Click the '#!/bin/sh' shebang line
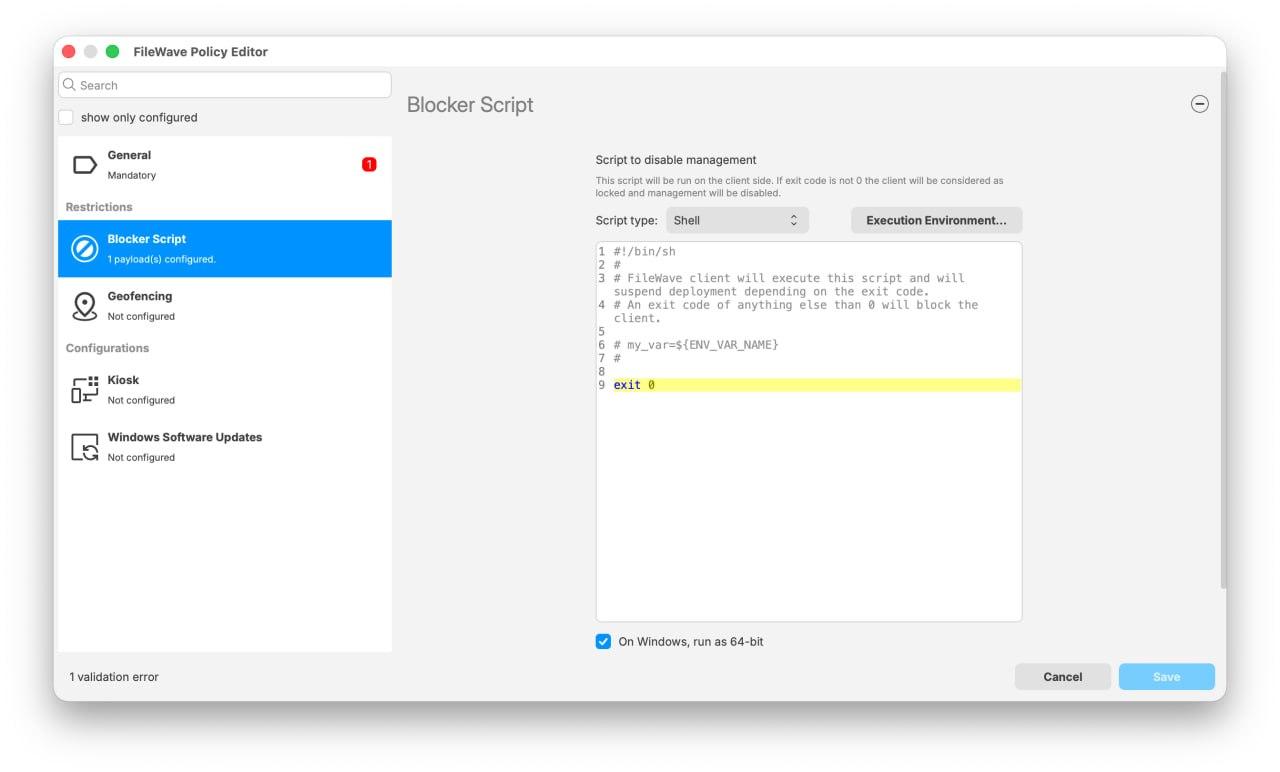 coord(644,252)
